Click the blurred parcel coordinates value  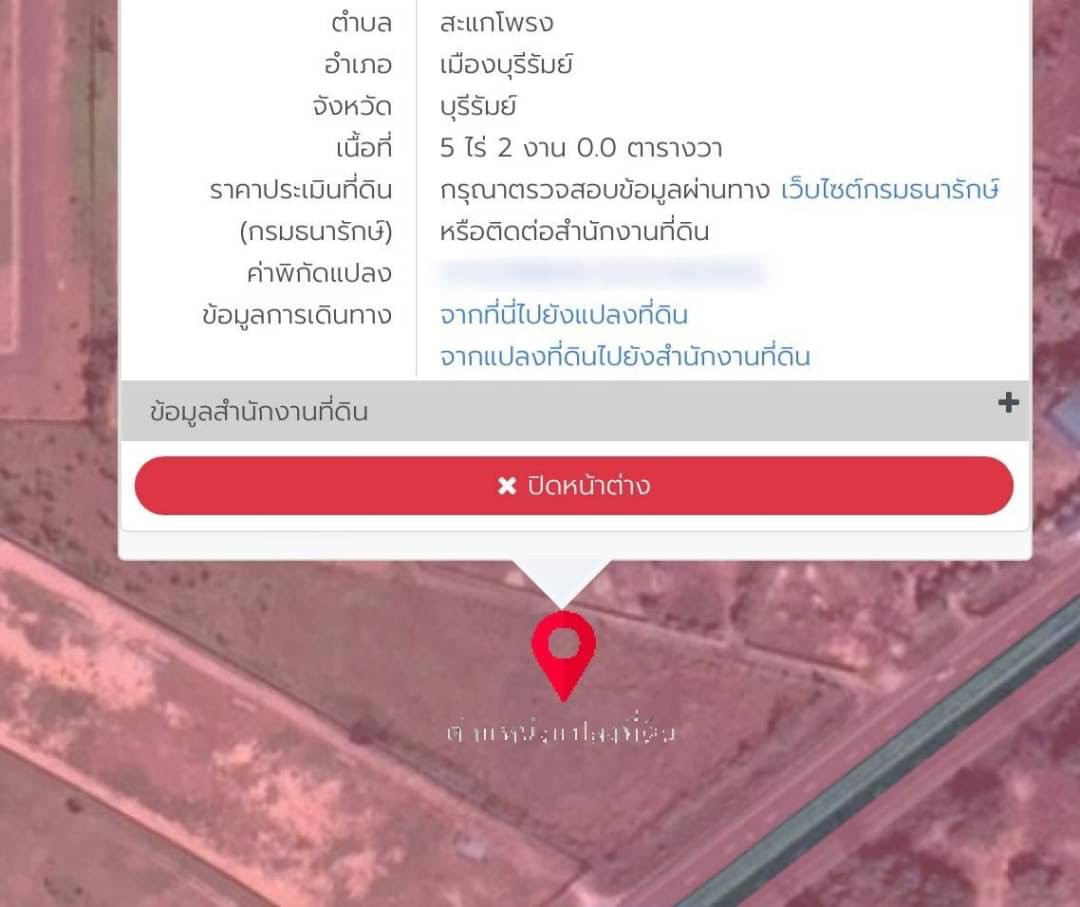point(603,272)
